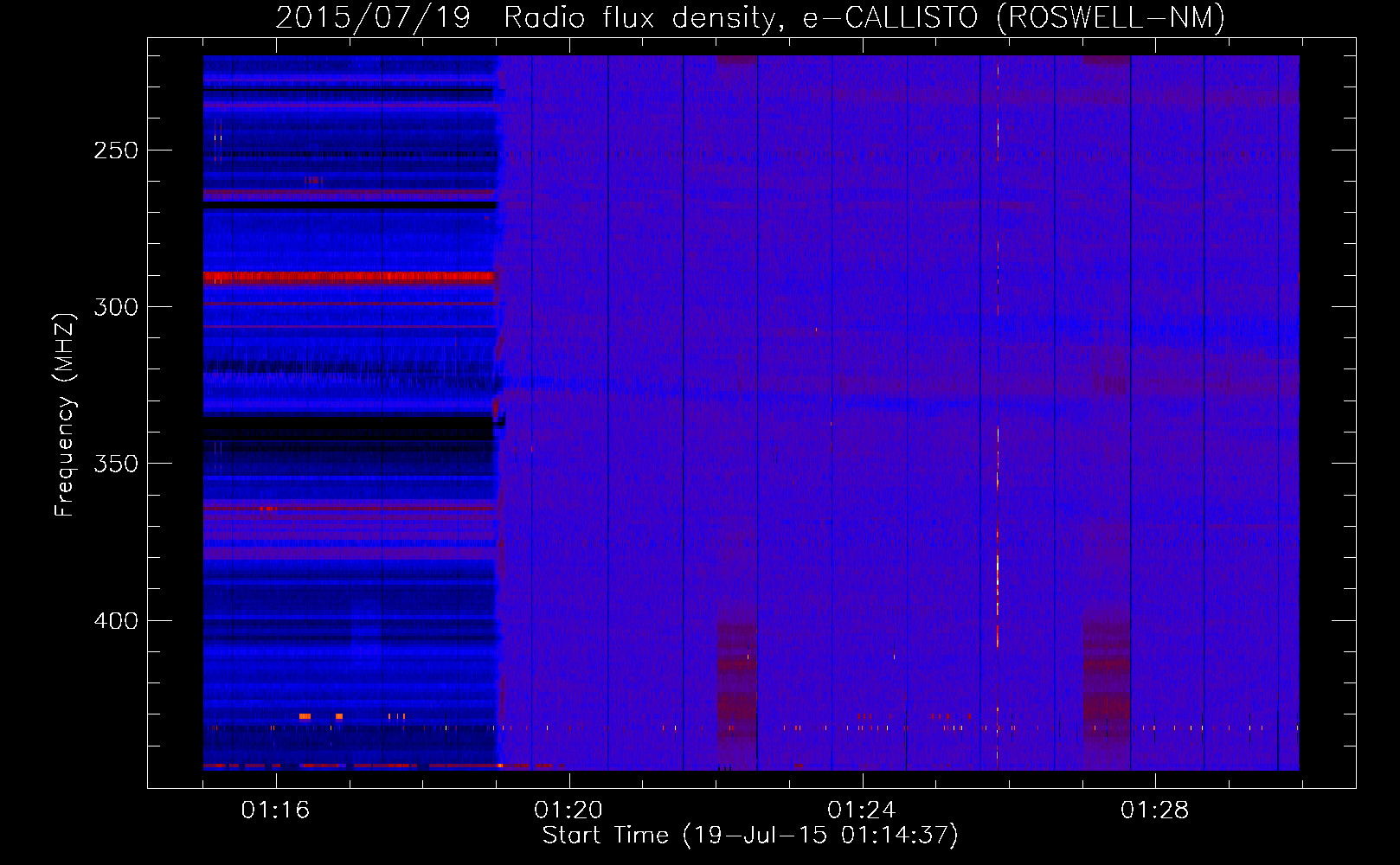The width and height of the screenshot is (1400, 865).
Task: Click the '250' frequency tick label
Action: coord(116,151)
